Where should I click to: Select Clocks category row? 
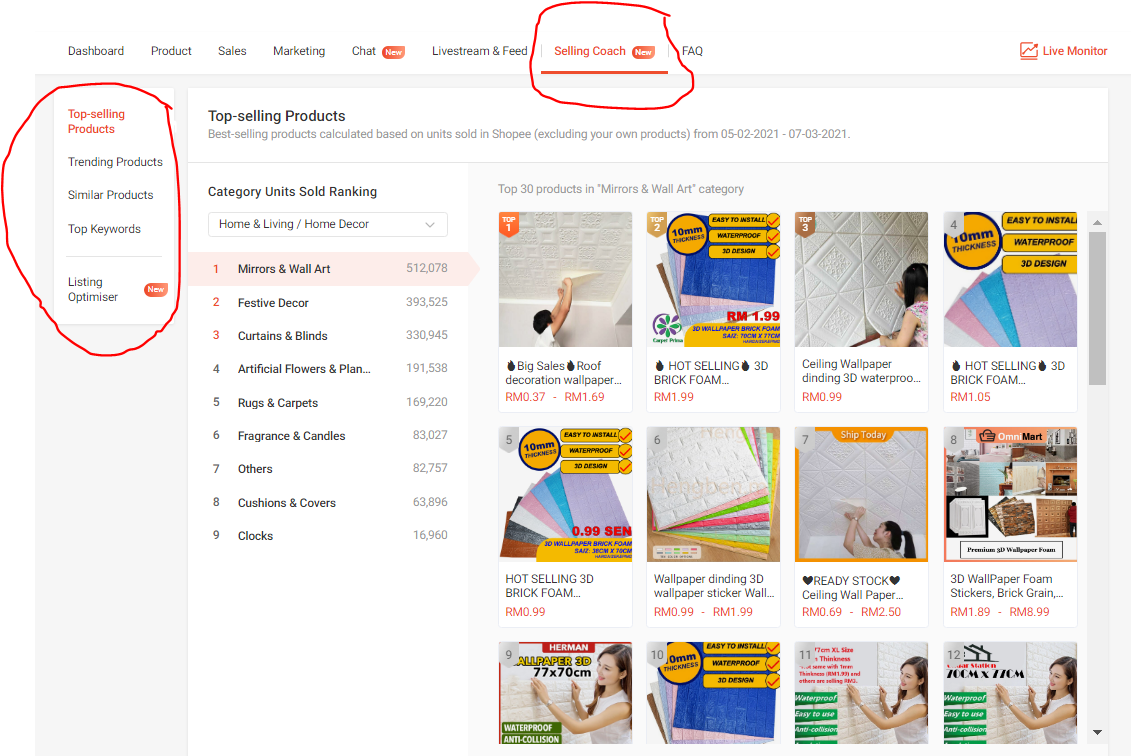(x=328, y=536)
